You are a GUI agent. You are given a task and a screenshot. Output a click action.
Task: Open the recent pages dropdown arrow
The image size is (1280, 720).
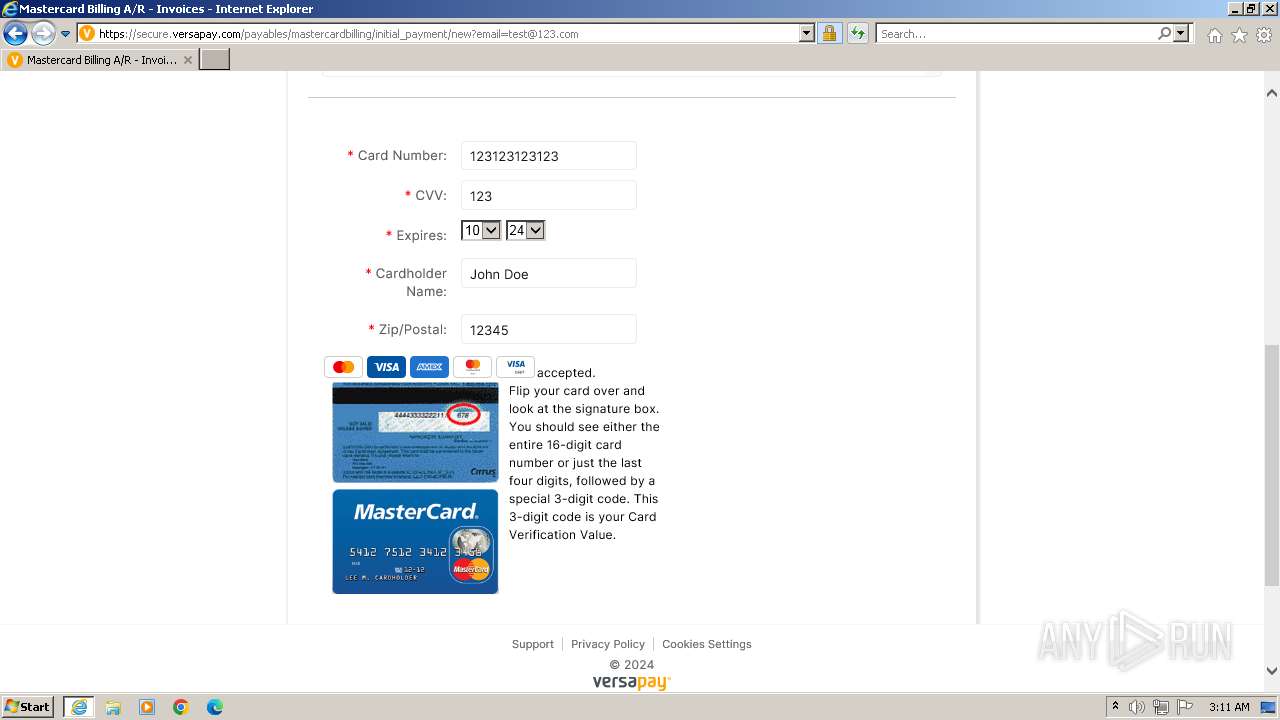coord(66,34)
